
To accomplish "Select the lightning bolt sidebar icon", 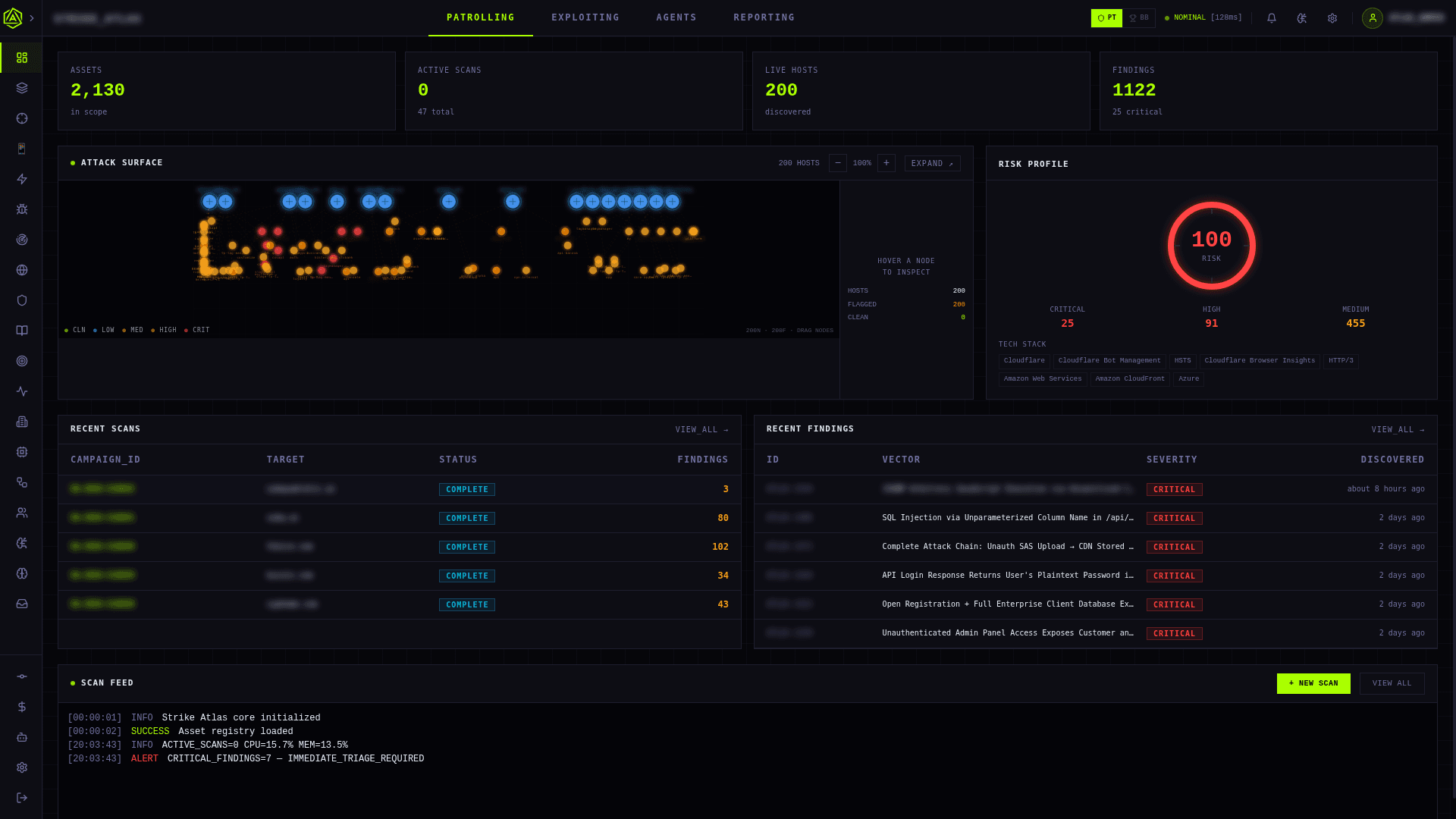I will 22,179.
